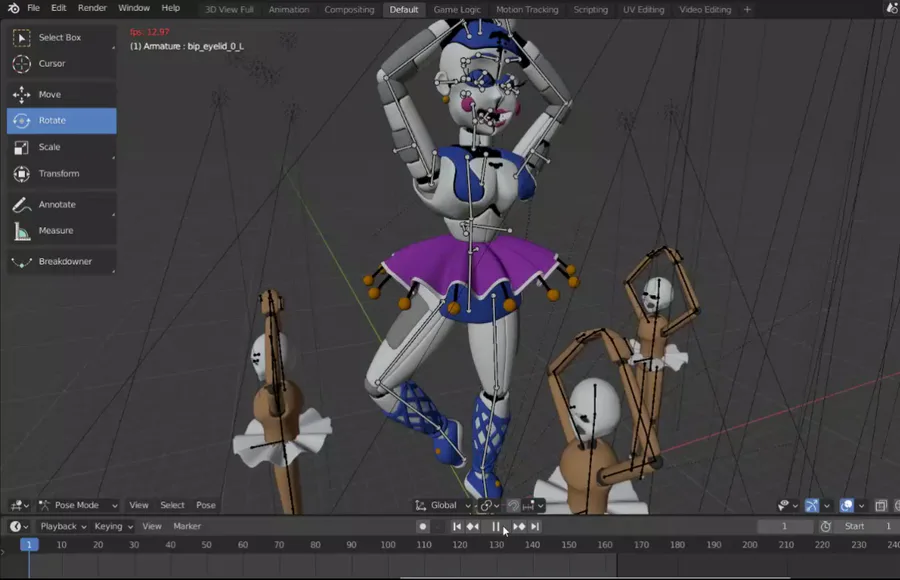Image resolution: width=900 pixels, height=580 pixels.
Task: Click the red fps: 12.97 readout
Action: pyautogui.click(x=150, y=32)
